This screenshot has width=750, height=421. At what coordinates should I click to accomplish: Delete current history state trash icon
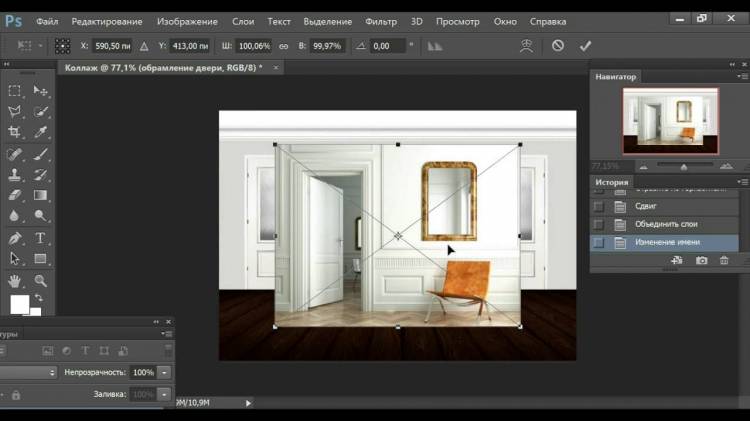(x=724, y=260)
